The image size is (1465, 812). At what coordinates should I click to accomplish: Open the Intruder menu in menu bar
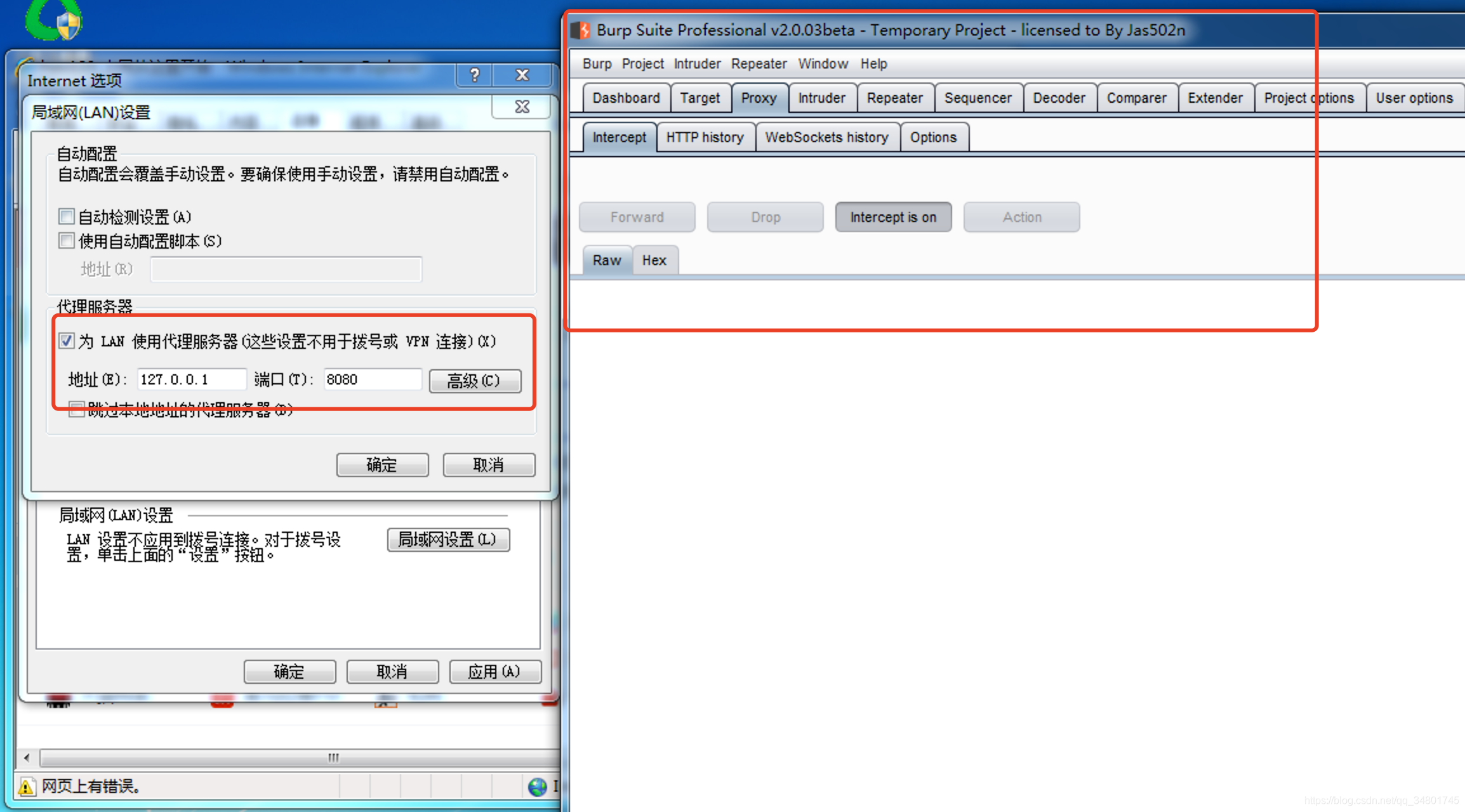tap(697, 64)
